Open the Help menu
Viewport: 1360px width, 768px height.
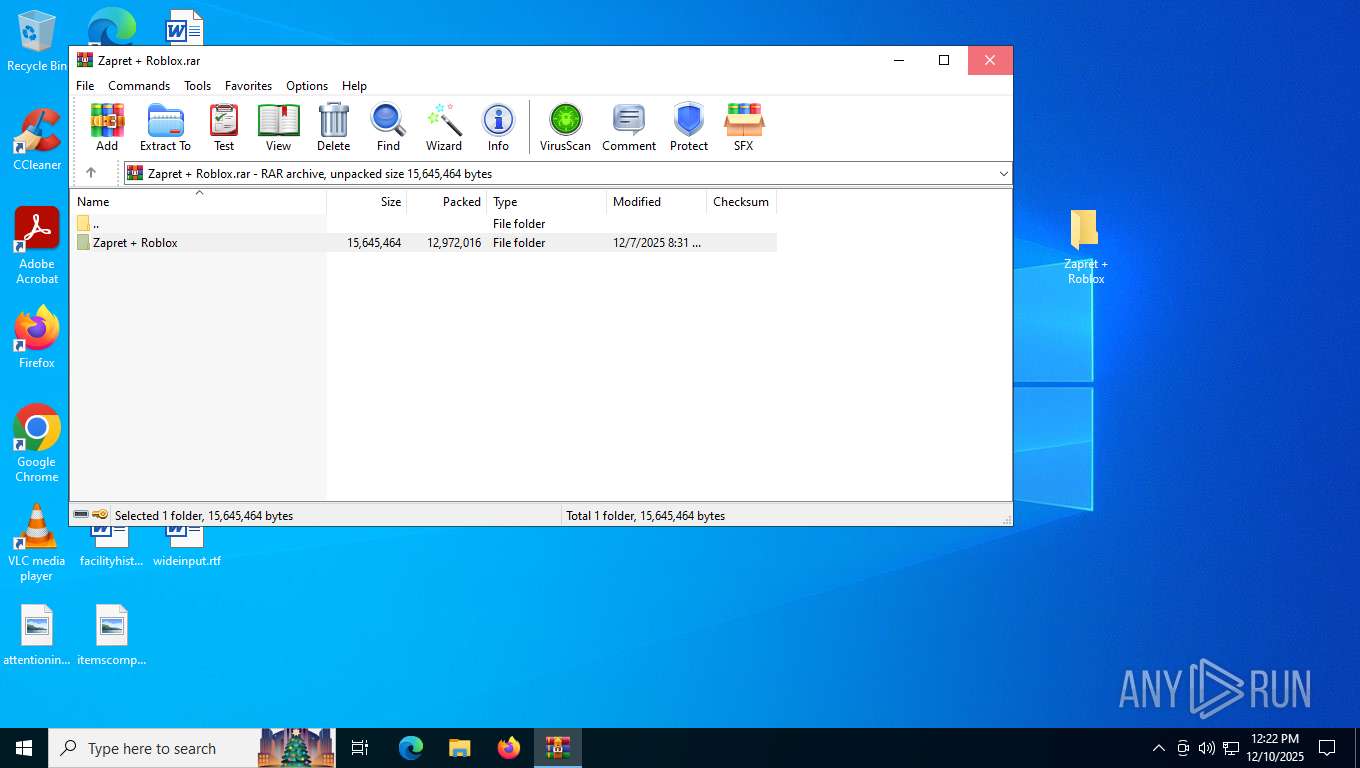coord(354,86)
